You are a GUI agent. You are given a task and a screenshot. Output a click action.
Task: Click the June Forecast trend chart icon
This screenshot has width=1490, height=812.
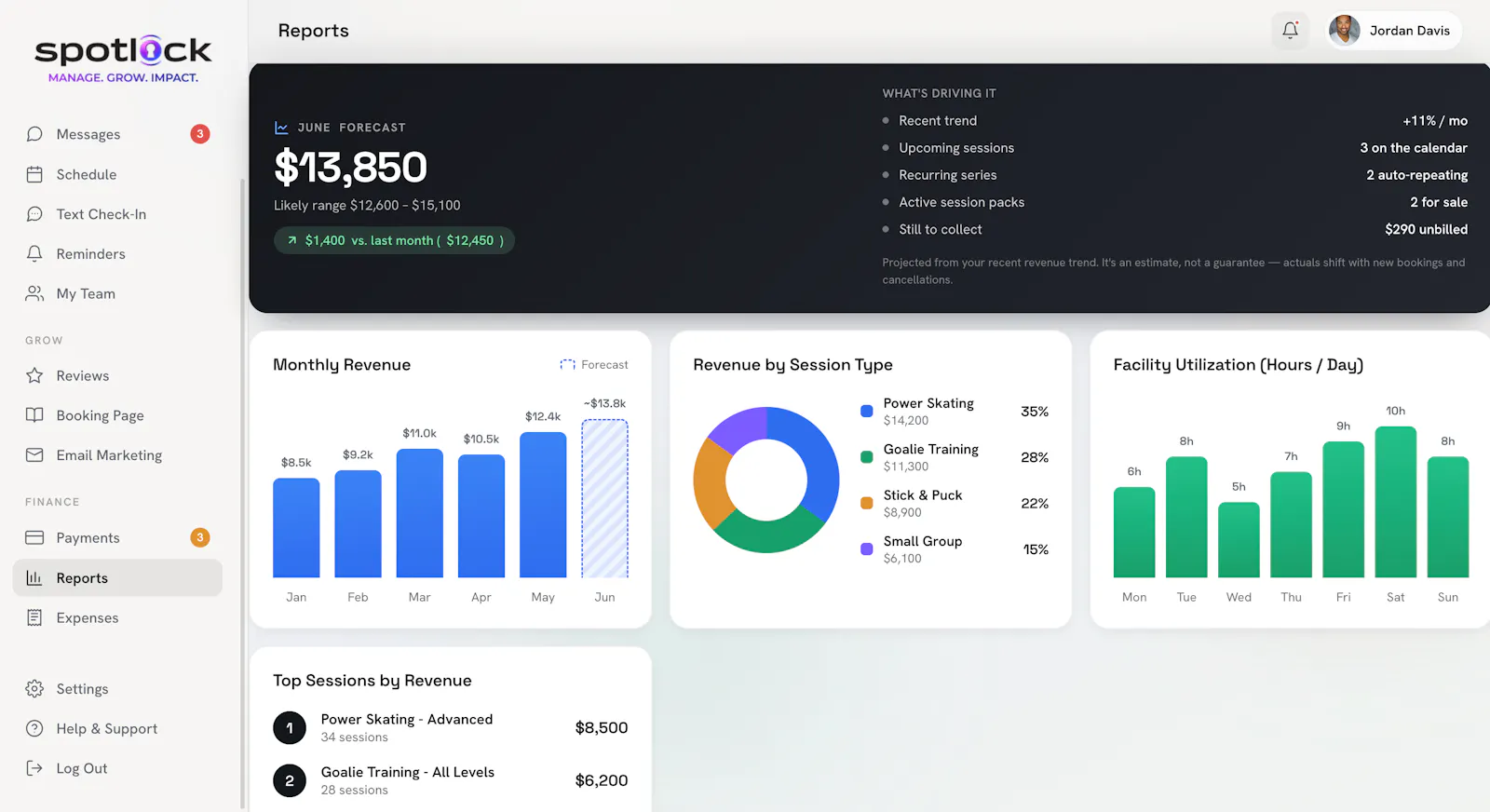(281, 128)
